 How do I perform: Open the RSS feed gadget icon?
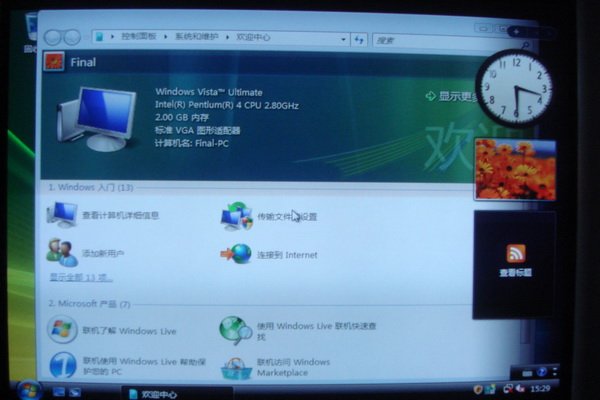pyautogui.click(x=515, y=253)
